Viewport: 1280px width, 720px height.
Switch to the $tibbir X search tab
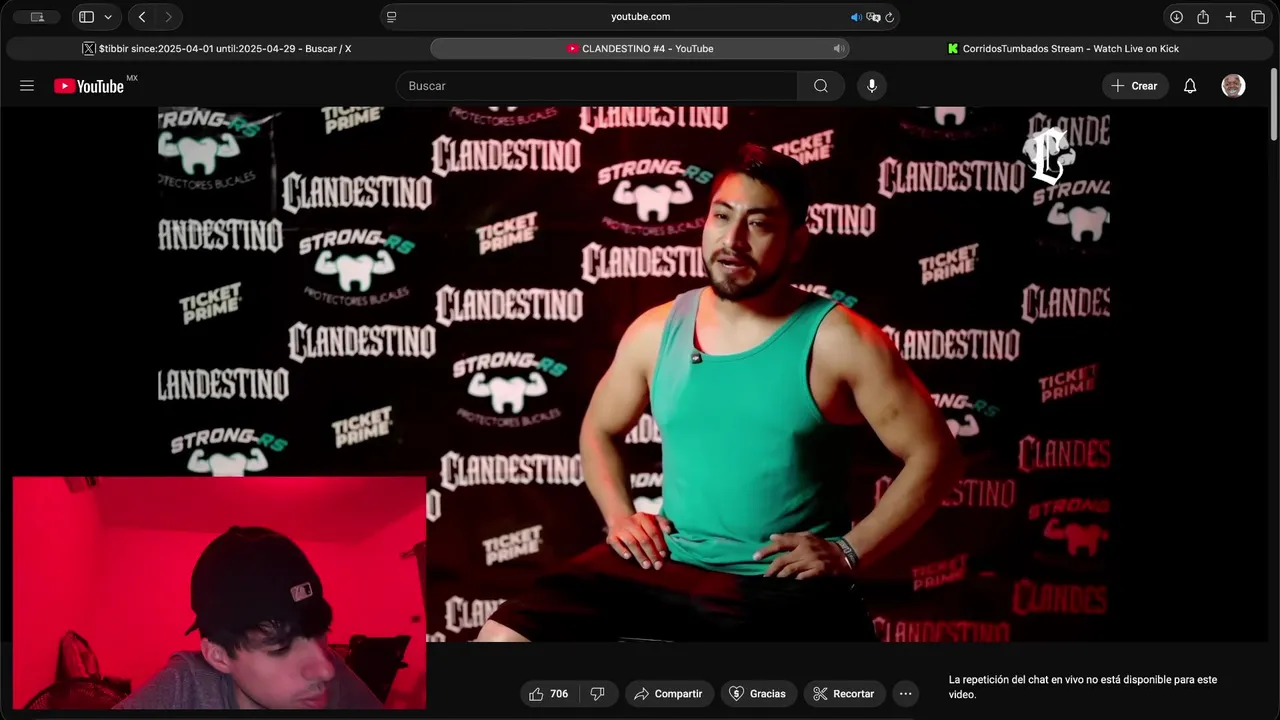tap(217, 48)
